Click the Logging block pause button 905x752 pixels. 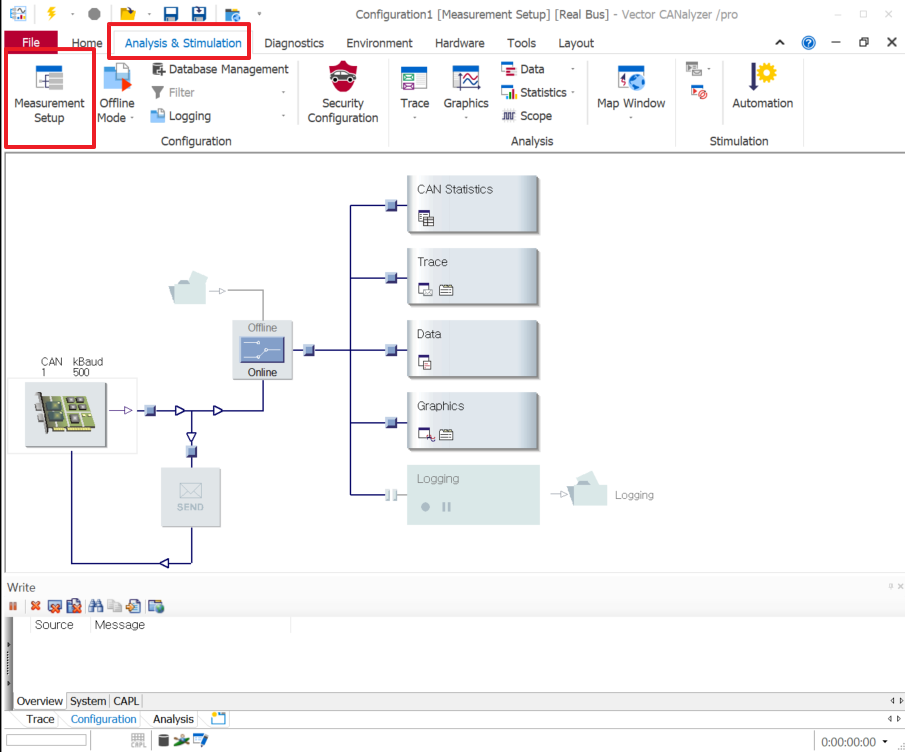pyautogui.click(x=446, y=507)
